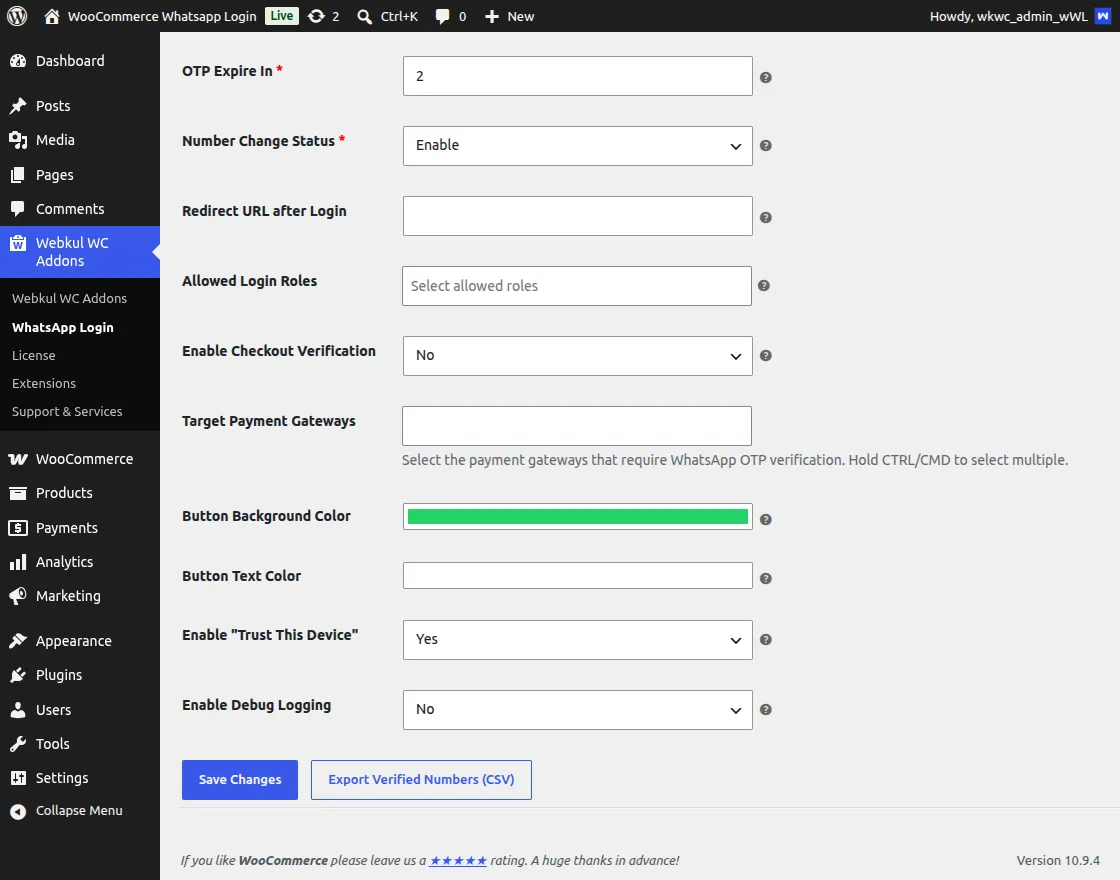Click the Payments dollar icon
This screenshot has height=880, width=1120.
18,528
